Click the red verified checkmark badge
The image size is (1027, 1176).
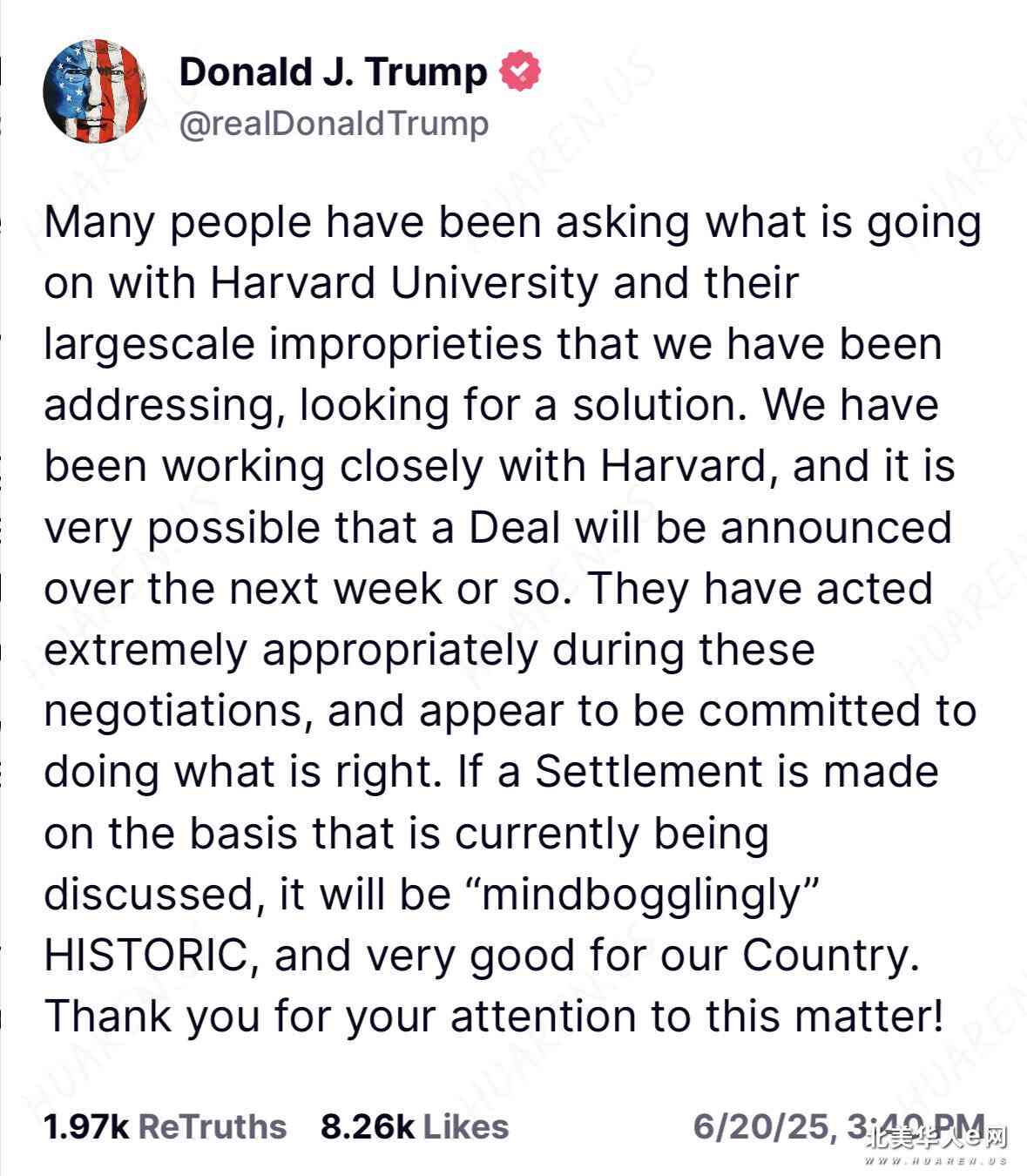pyautogui.click(x=520, y=71)
